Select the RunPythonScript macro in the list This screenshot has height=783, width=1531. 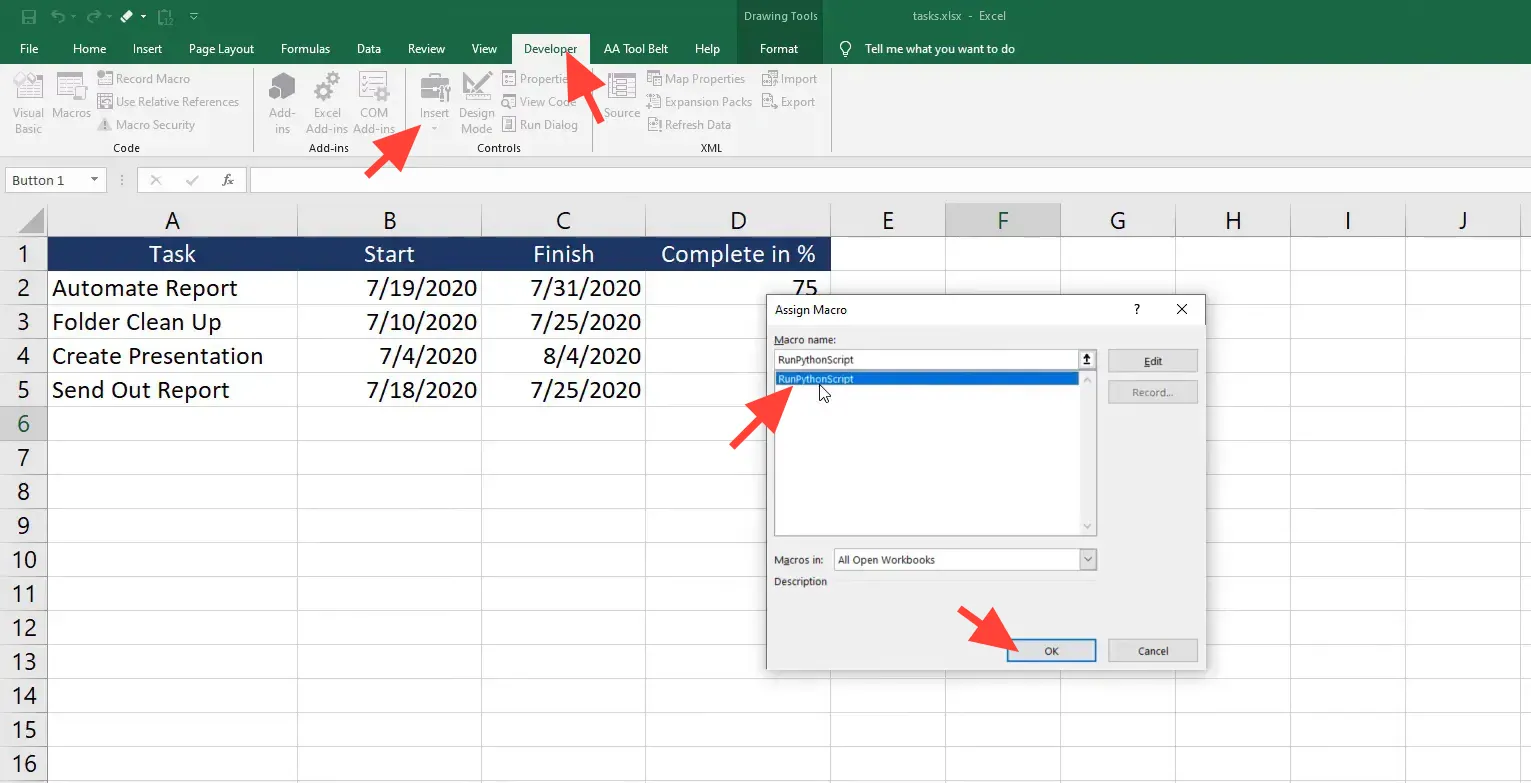point(900,378)
